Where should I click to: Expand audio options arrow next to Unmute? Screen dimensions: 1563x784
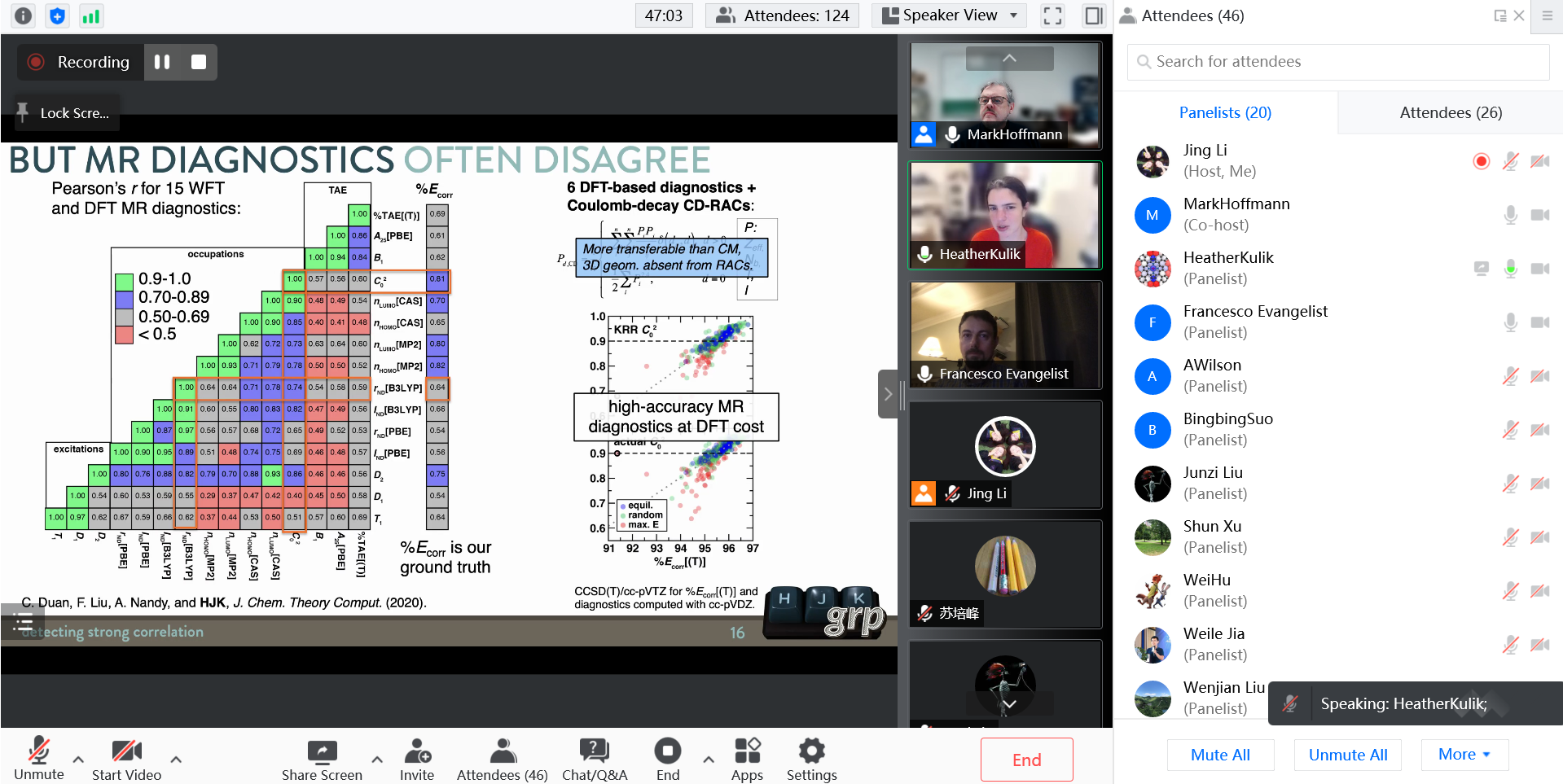click(x=78, y=760)
